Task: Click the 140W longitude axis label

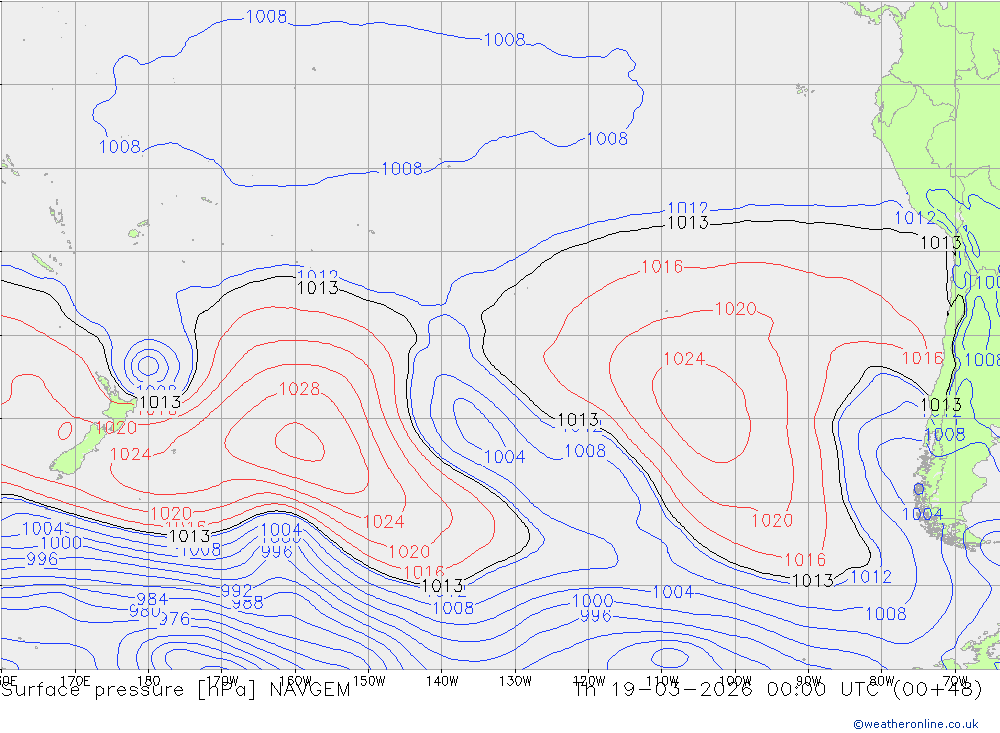Action: coord(442,681)
